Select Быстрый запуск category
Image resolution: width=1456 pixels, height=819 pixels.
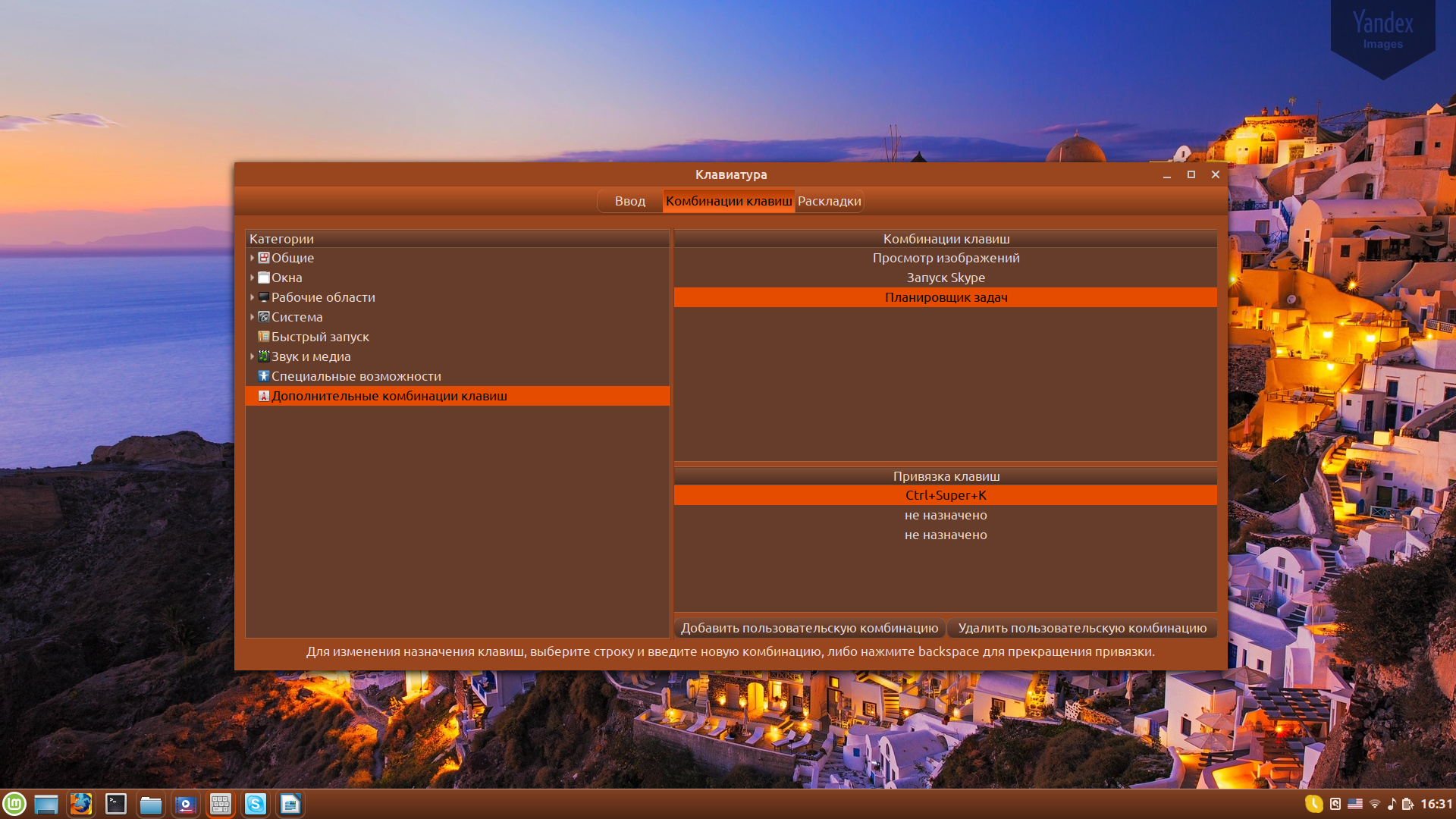pyautogui.click(x=320, y=337)
